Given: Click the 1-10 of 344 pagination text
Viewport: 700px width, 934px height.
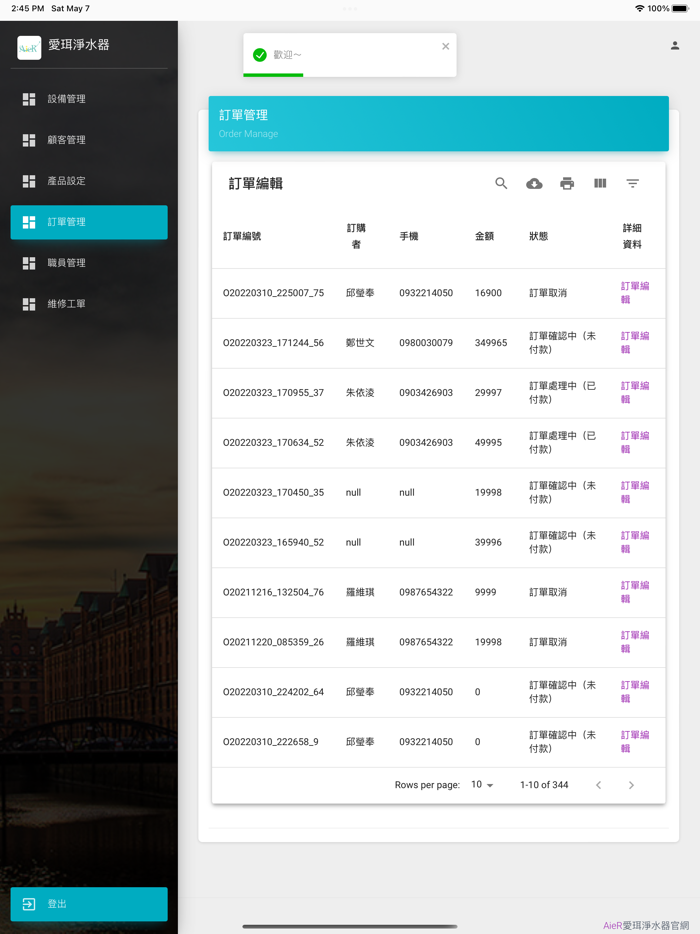Looking at the screenshot, I should [544, 785].
